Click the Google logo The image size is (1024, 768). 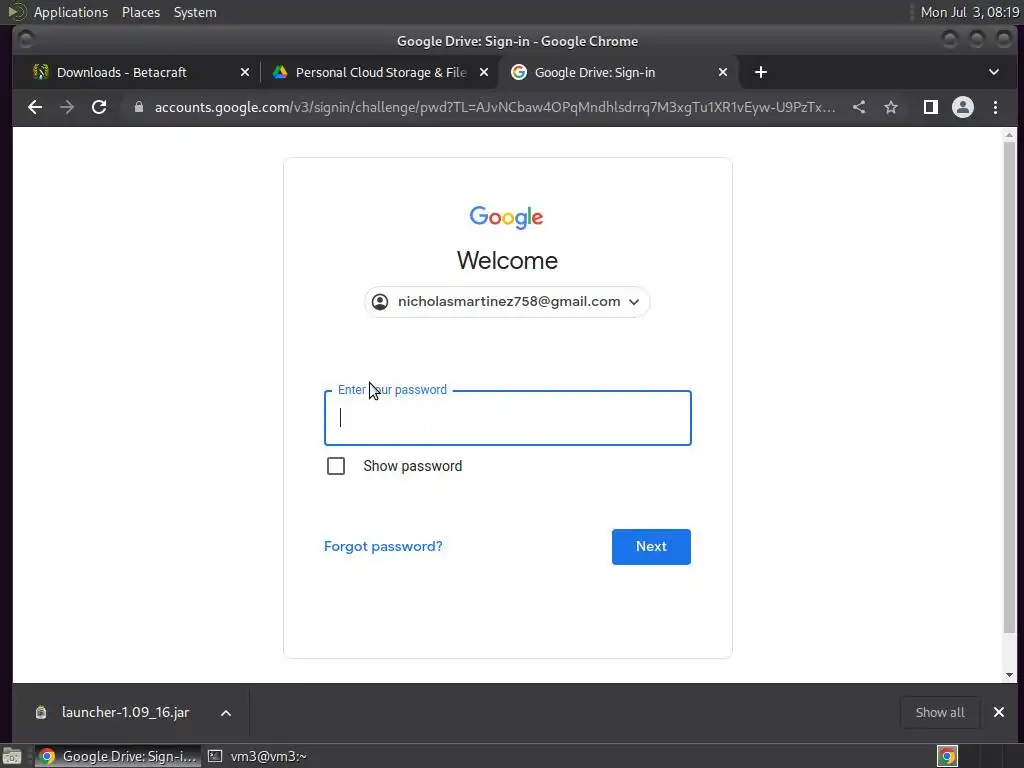click(x=506, y=217)
